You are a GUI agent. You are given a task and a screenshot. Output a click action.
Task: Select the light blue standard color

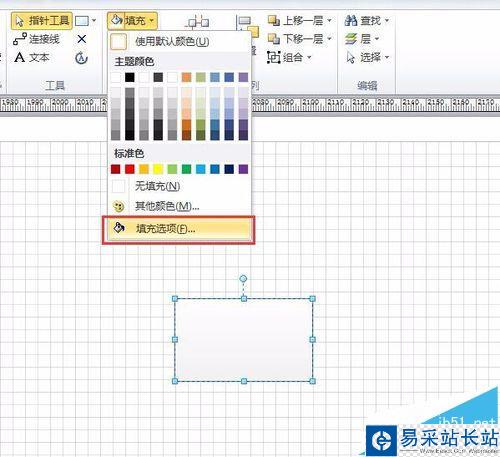pos(201,169)
